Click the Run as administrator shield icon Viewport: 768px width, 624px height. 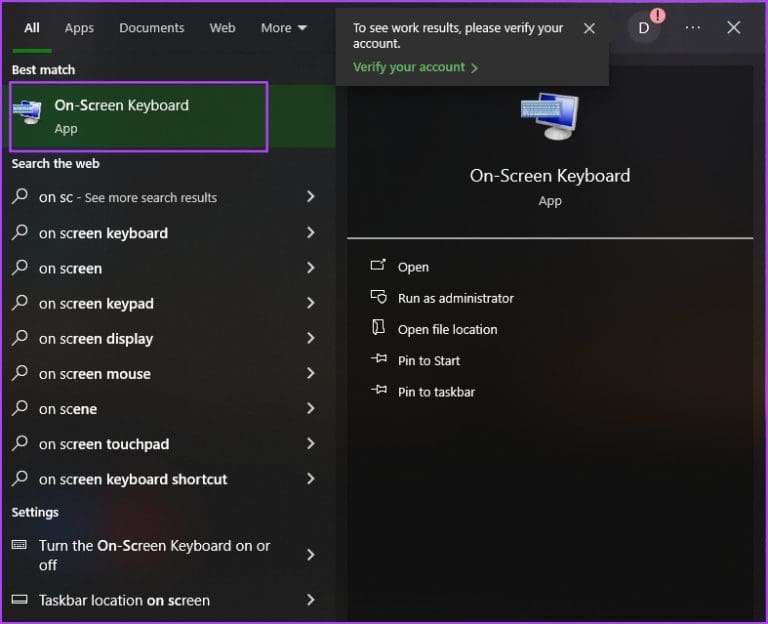(378, 297)
